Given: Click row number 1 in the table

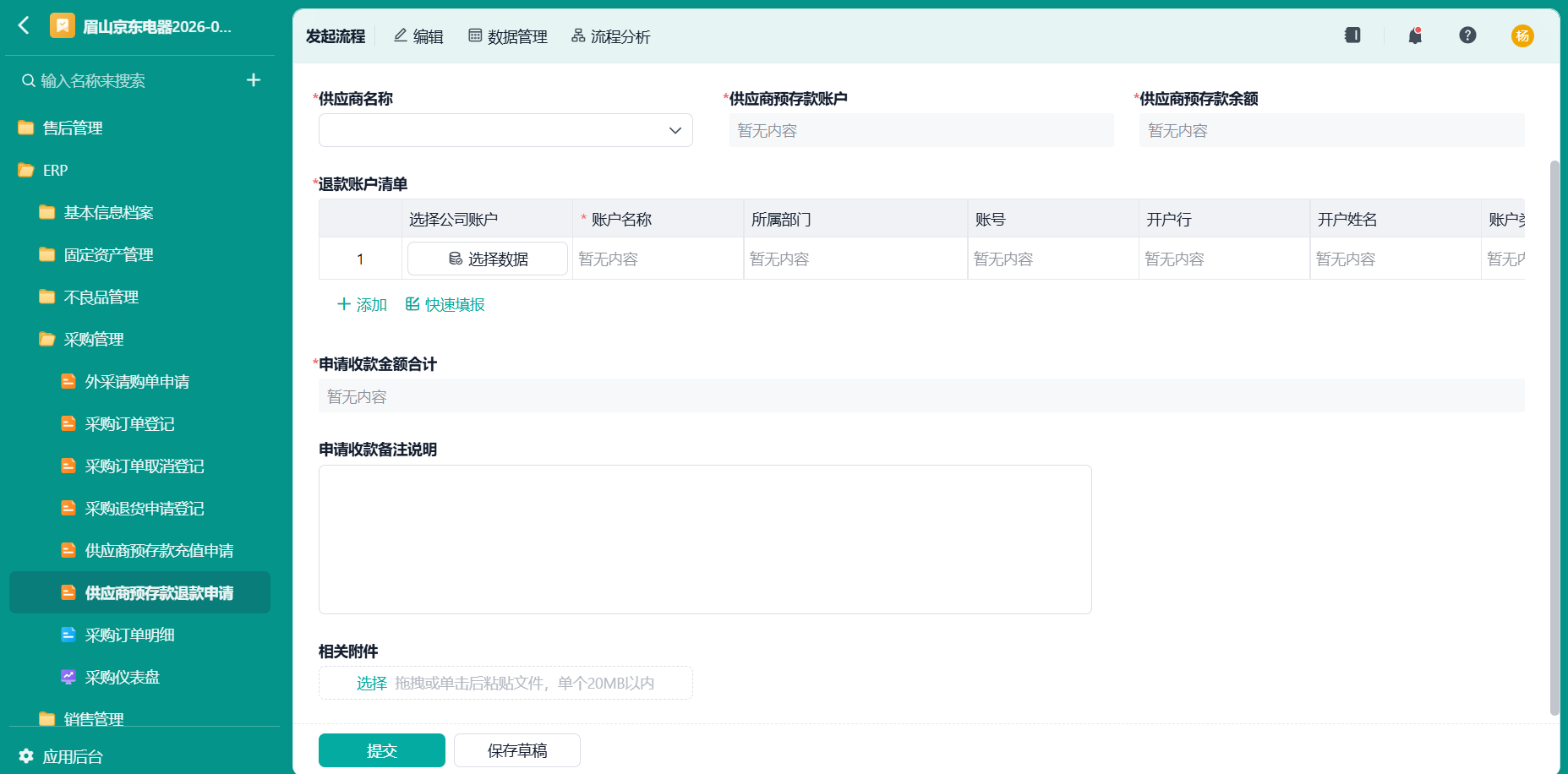Looking at the screenshot, I should coord(360,259).
